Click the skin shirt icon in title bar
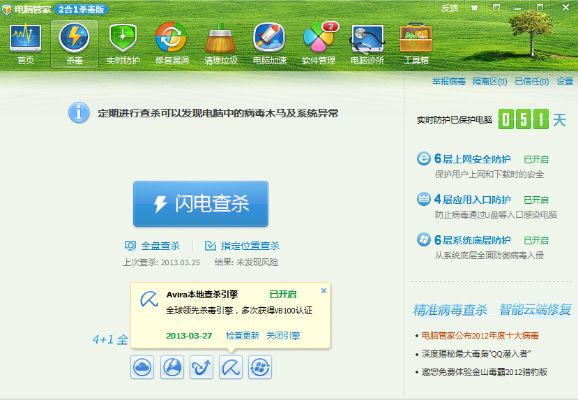 474,8
